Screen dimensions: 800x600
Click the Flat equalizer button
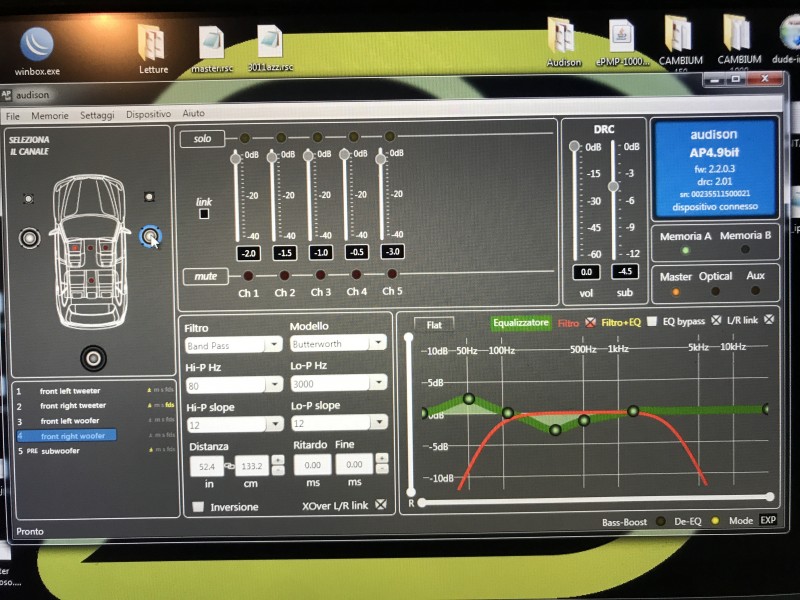point(434,325)
